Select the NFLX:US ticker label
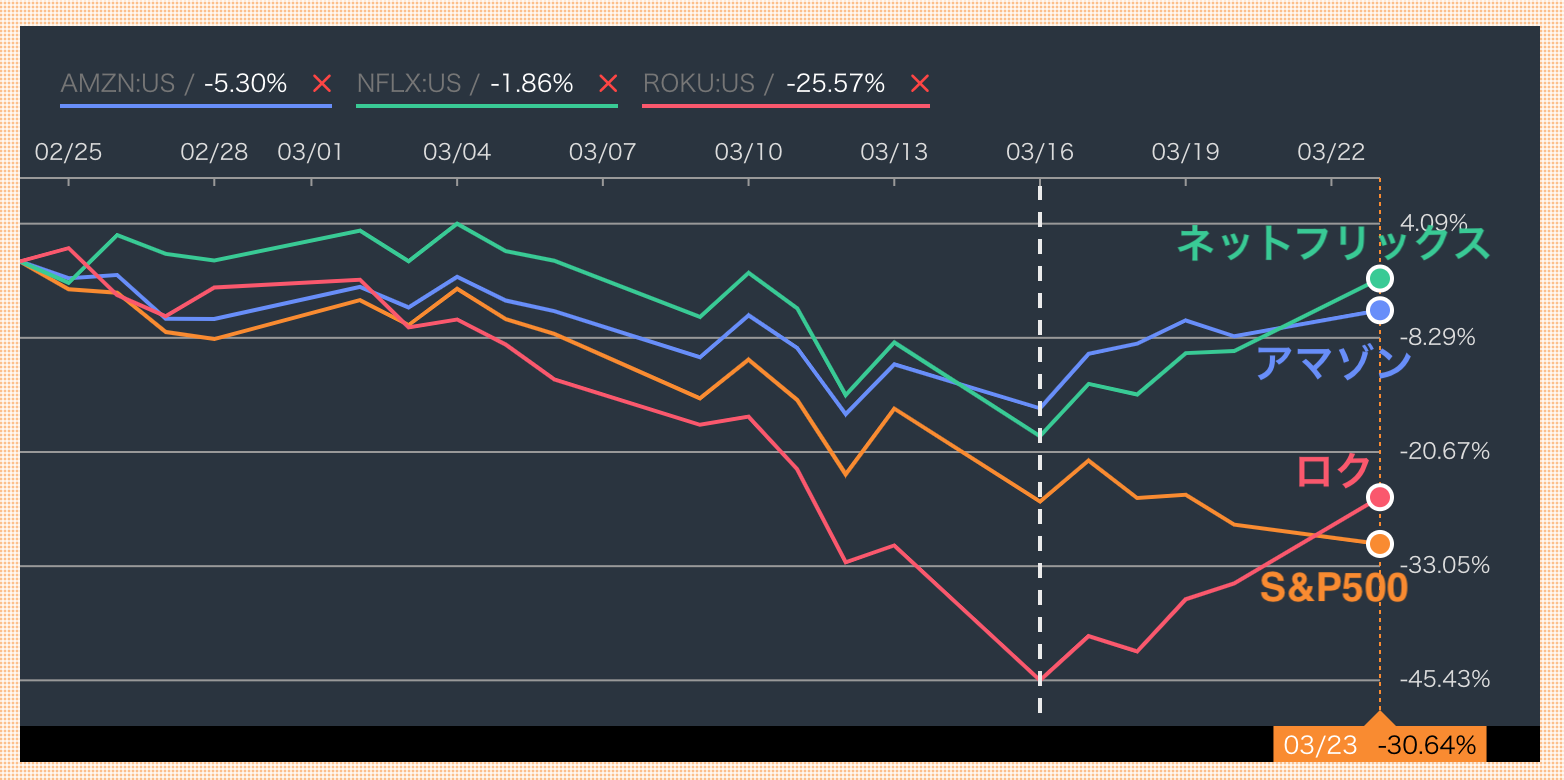The width and height of the screenshot is (1564, 780). [408, 84]
